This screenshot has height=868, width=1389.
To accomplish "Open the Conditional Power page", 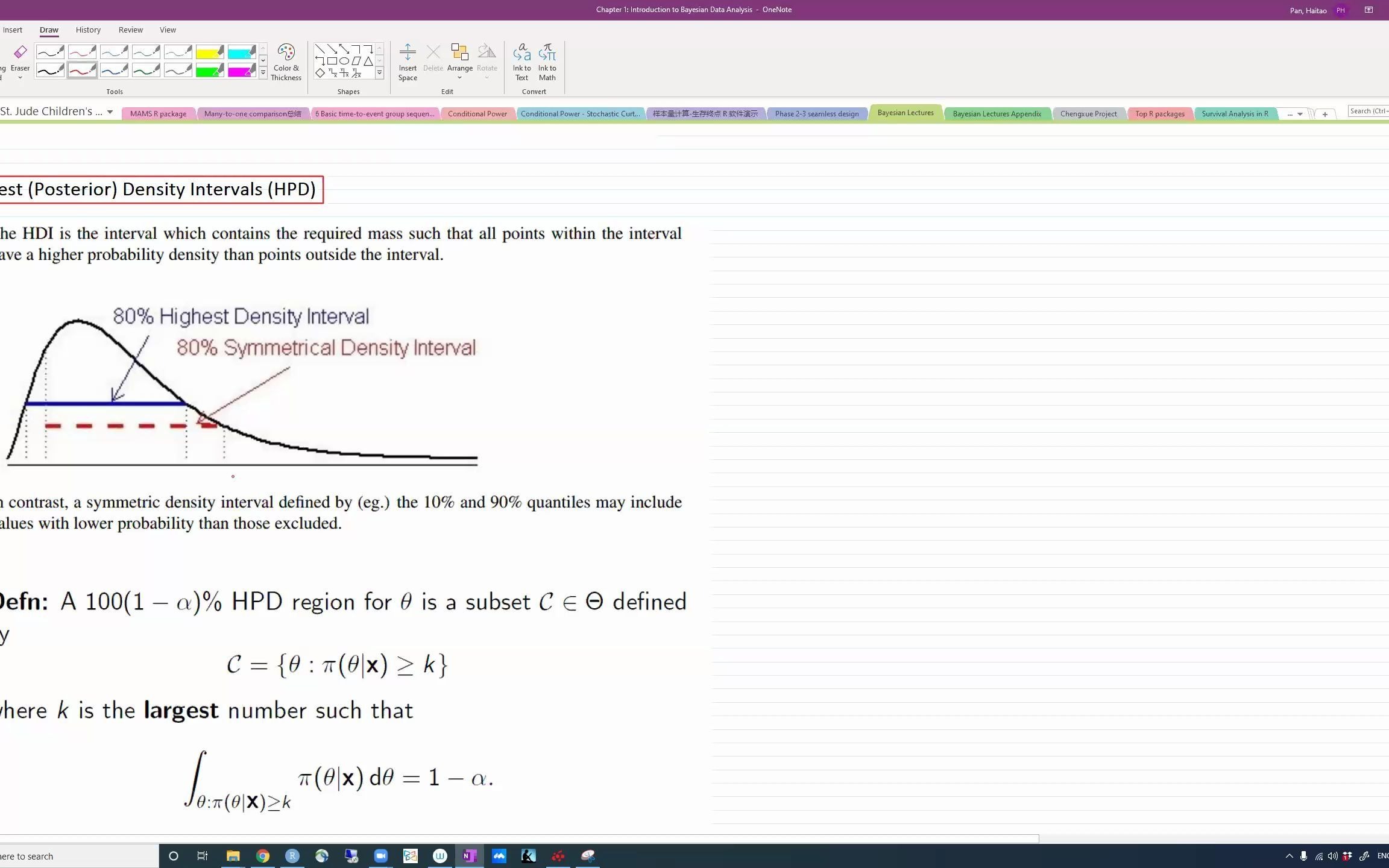I will point(477,113).
